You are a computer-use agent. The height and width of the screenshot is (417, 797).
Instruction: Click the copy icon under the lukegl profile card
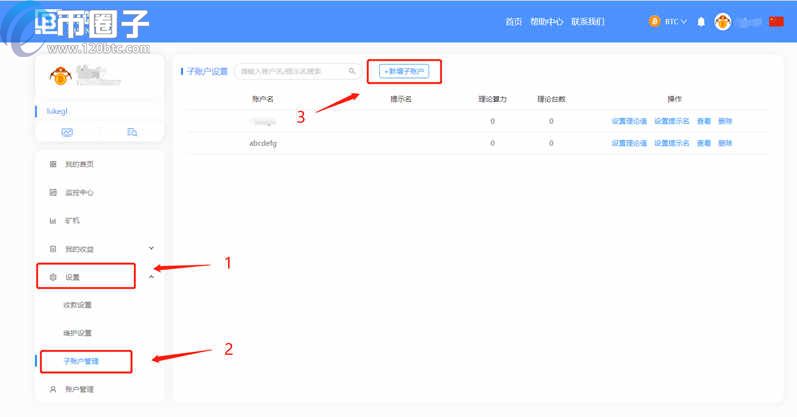(132, 132)
